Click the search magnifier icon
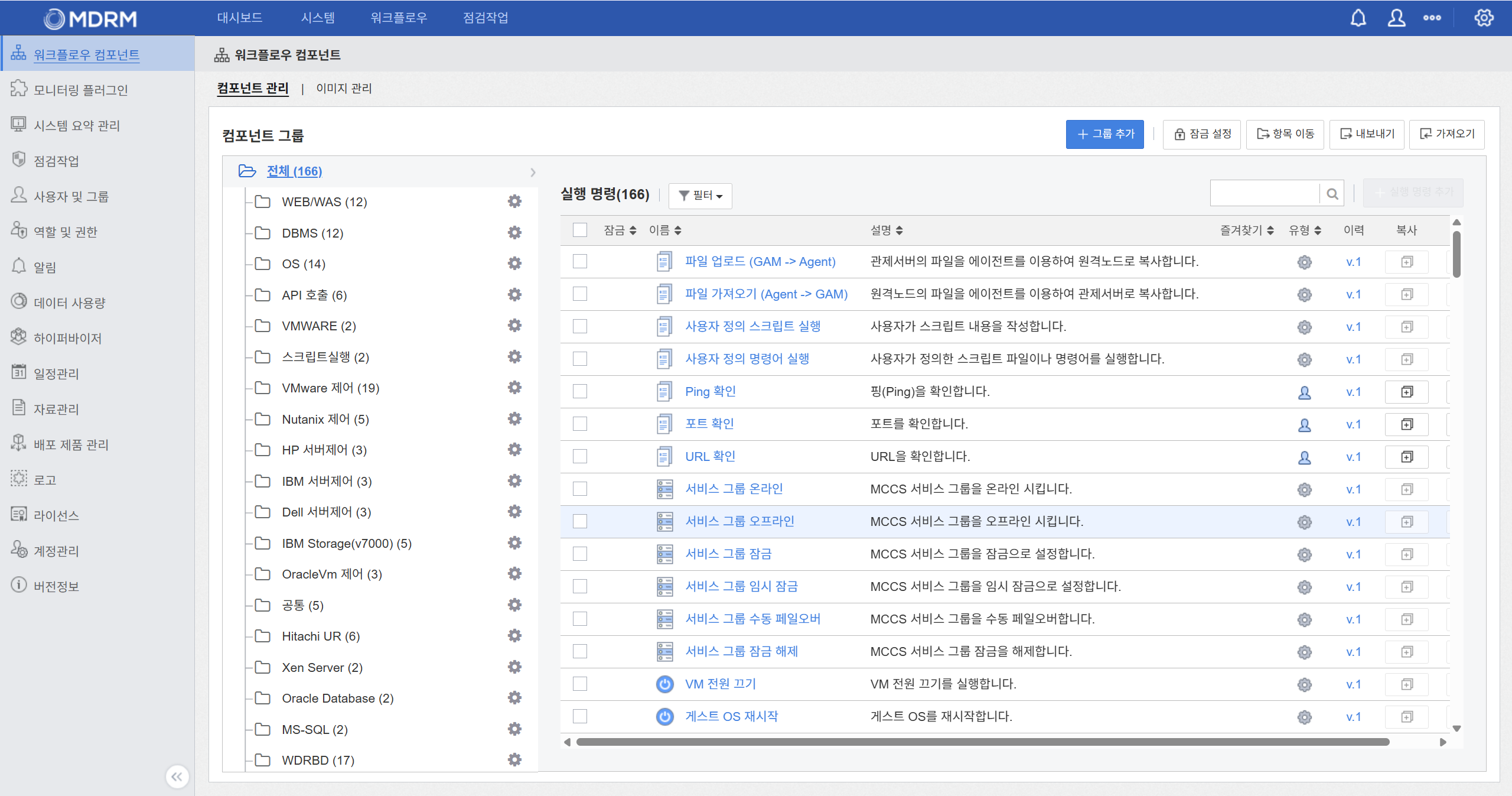This screenshot has width=1512, height=796. point(1332,194)
